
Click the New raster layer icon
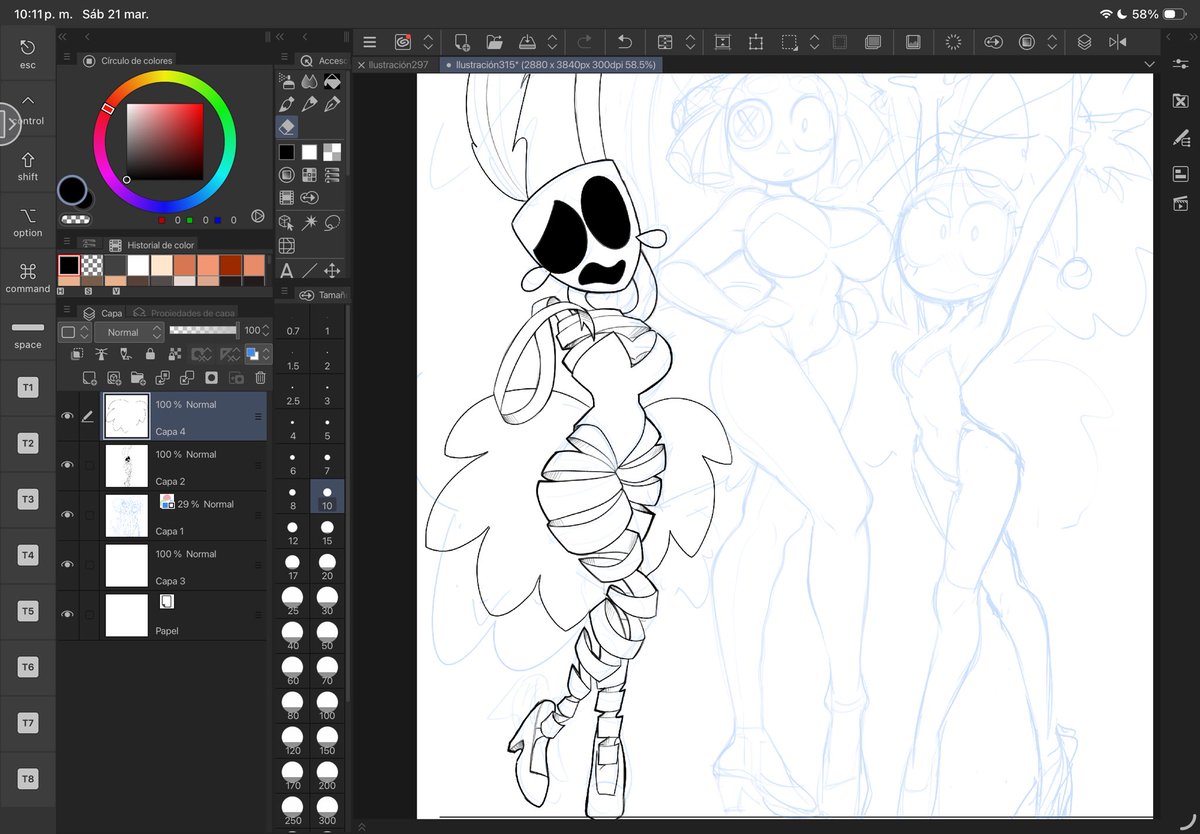coord(89,378)
